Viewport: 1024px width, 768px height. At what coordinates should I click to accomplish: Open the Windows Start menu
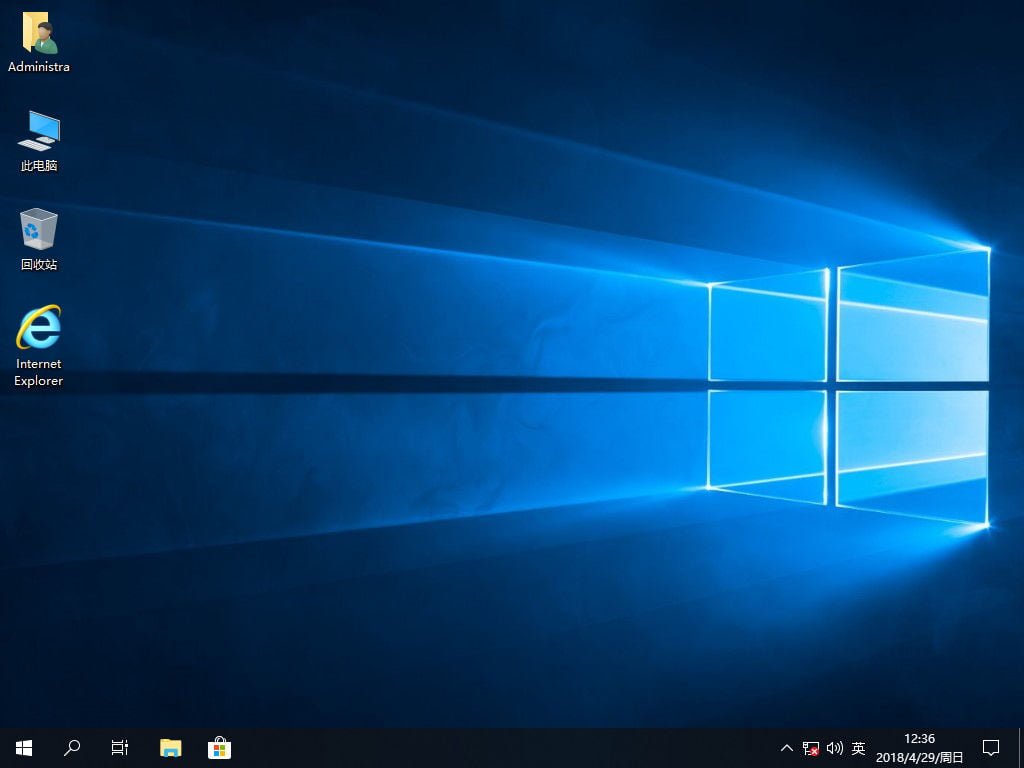(x=24, y=747)
